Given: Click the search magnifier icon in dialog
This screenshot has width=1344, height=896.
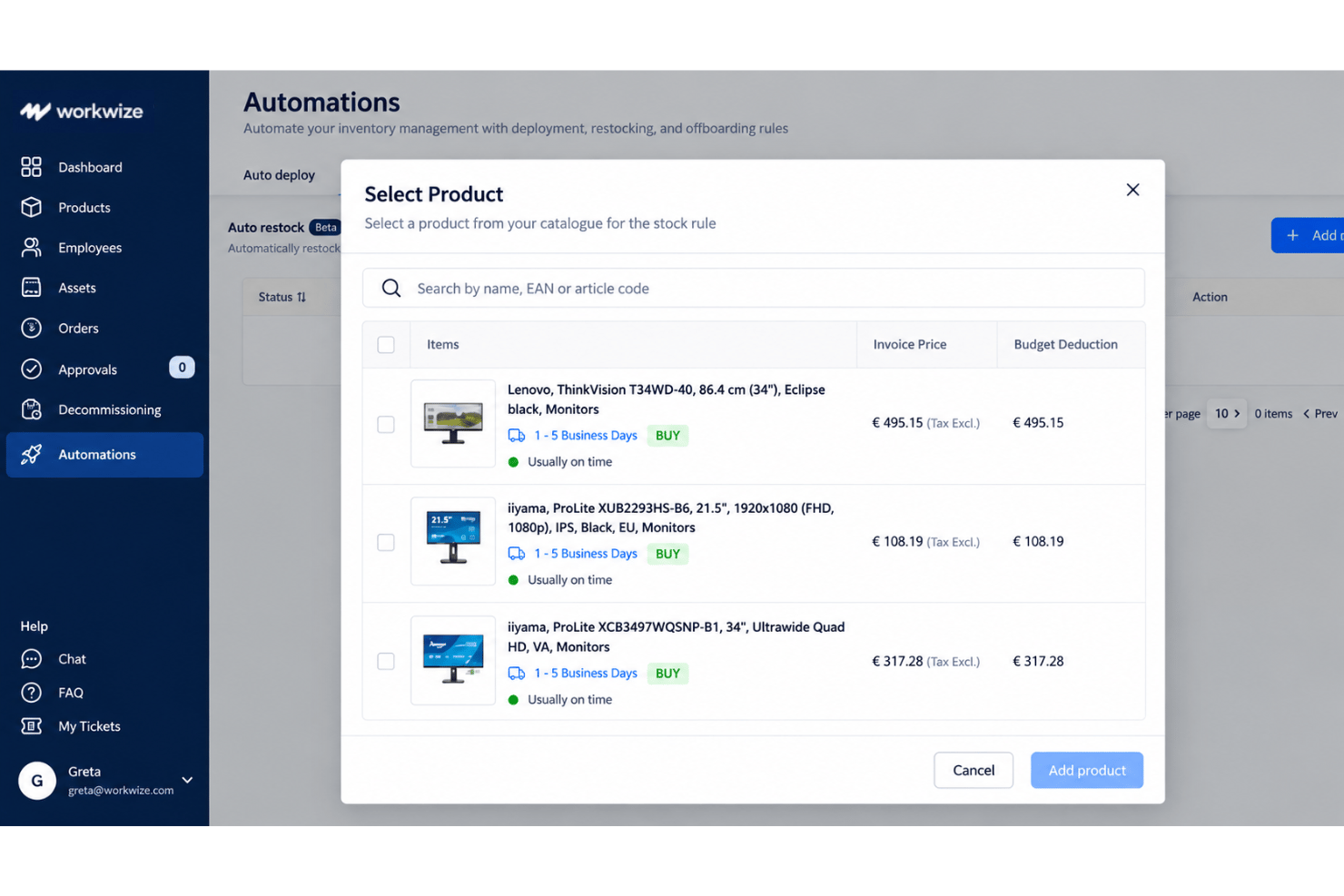Looking at the screenshot, I should (391, 288).
